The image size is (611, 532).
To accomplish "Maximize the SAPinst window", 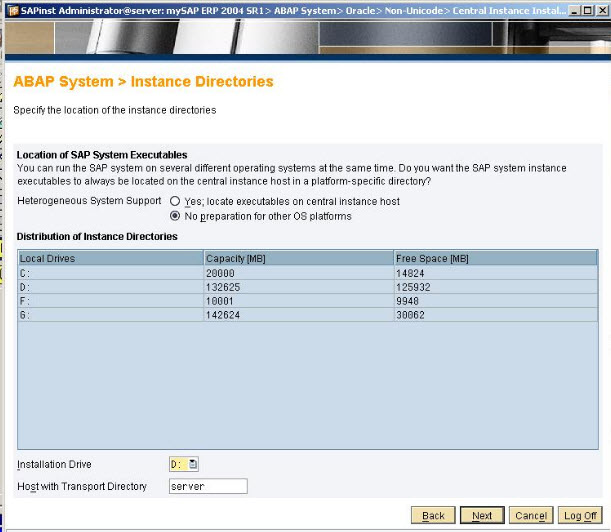I will coord(588,11).
